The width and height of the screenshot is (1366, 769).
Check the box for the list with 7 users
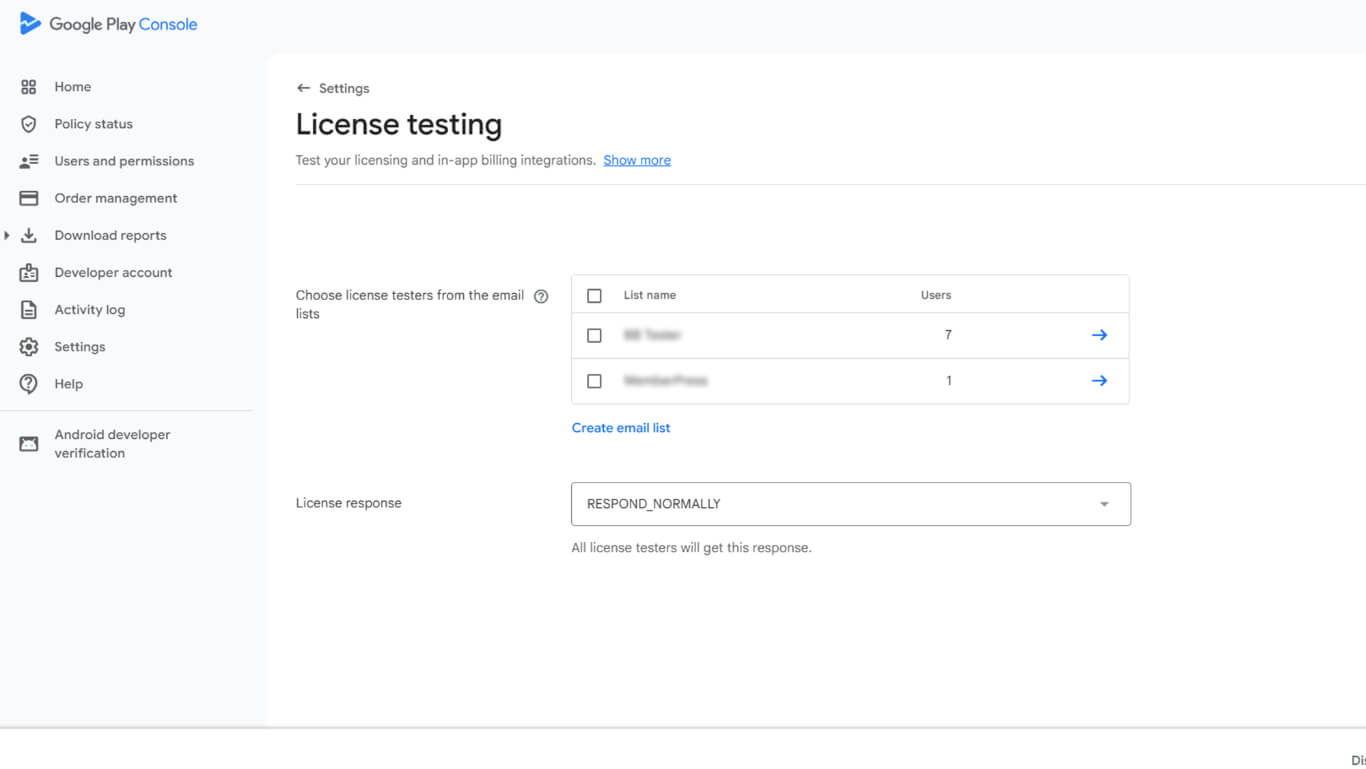point(594,336)
